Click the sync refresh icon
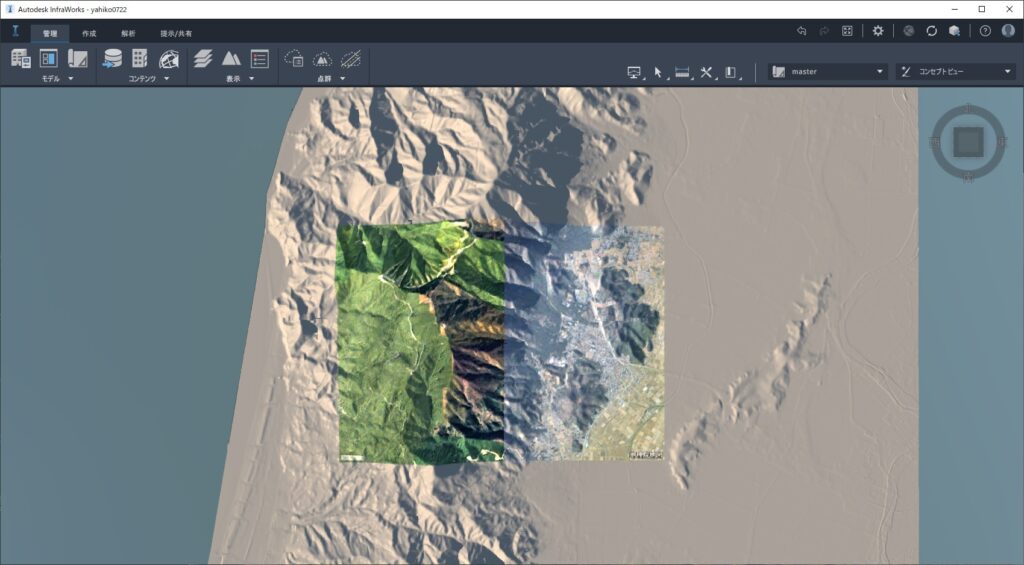This screenshot has width=1024, height=565. point(931,31)
